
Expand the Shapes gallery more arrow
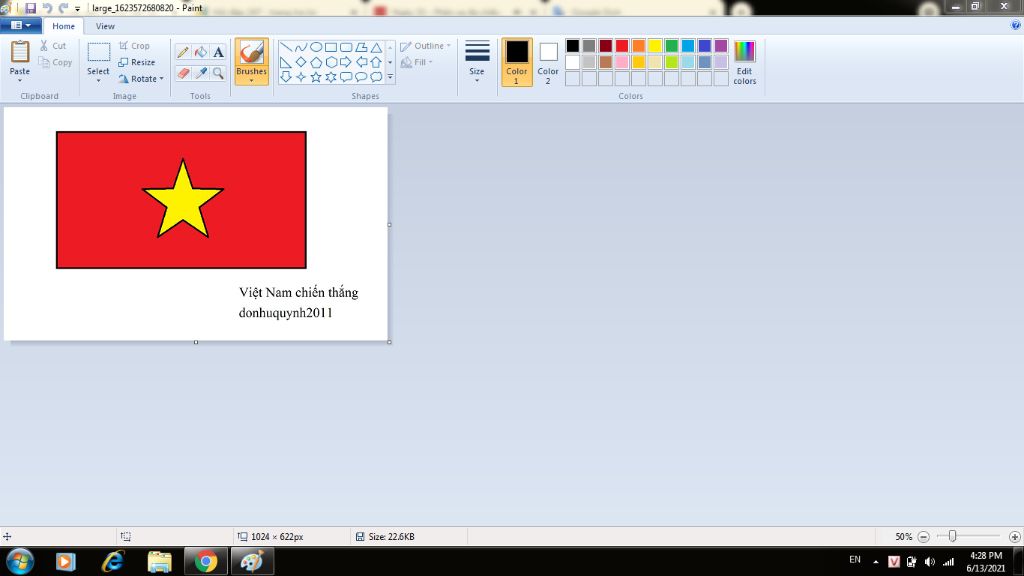click(391, 77)
